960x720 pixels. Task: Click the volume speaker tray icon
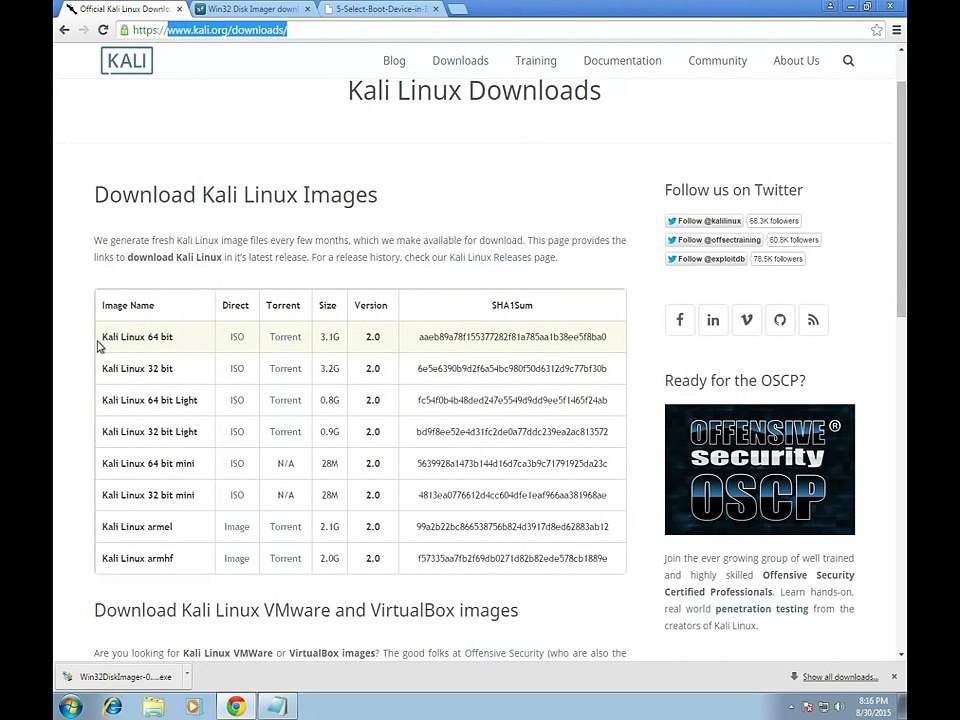(x=839, y=707)
